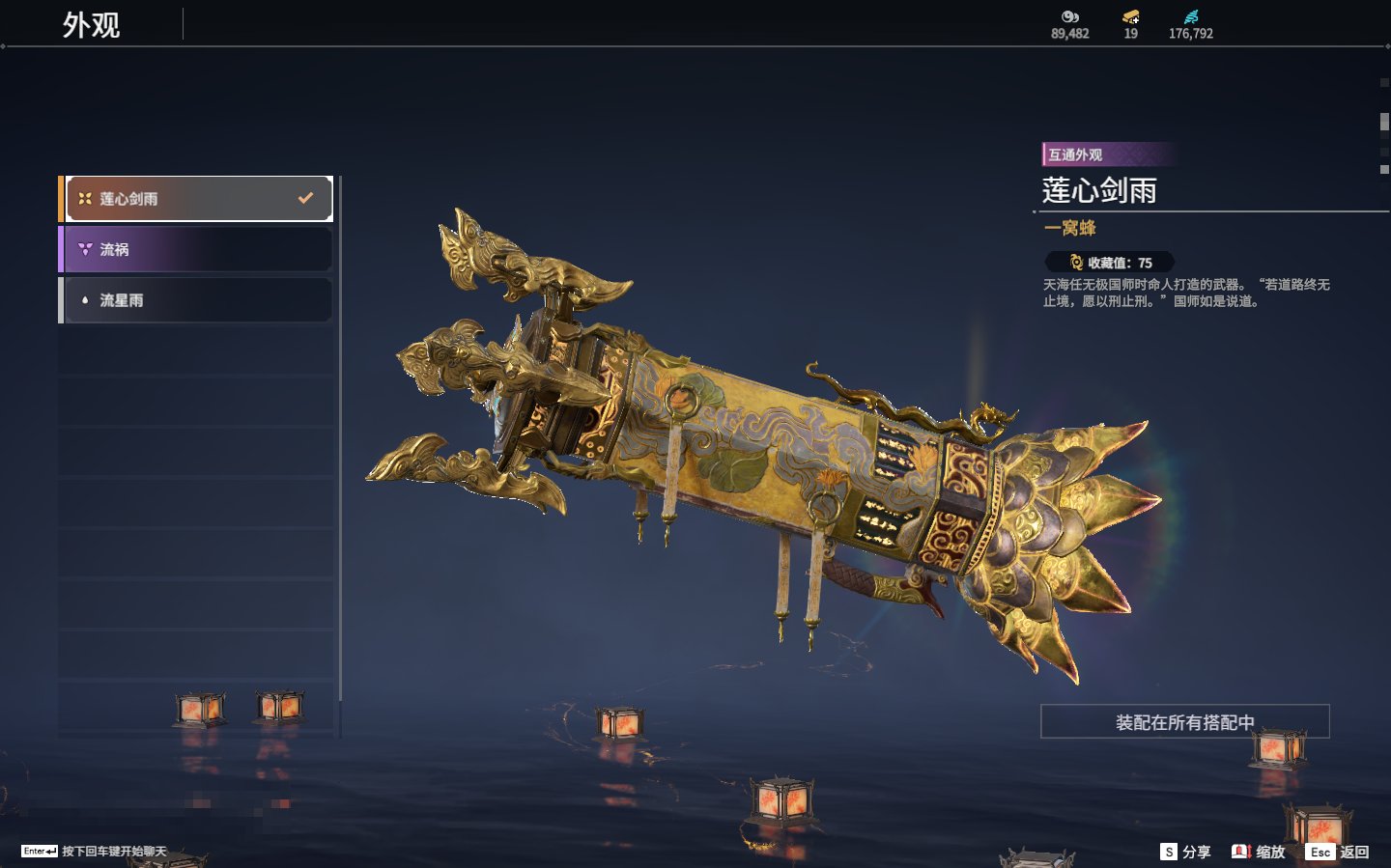Screen dimensions: 1391x868
Task: Click the 收藏值 collection value icon
Action: click(1076, 263)
